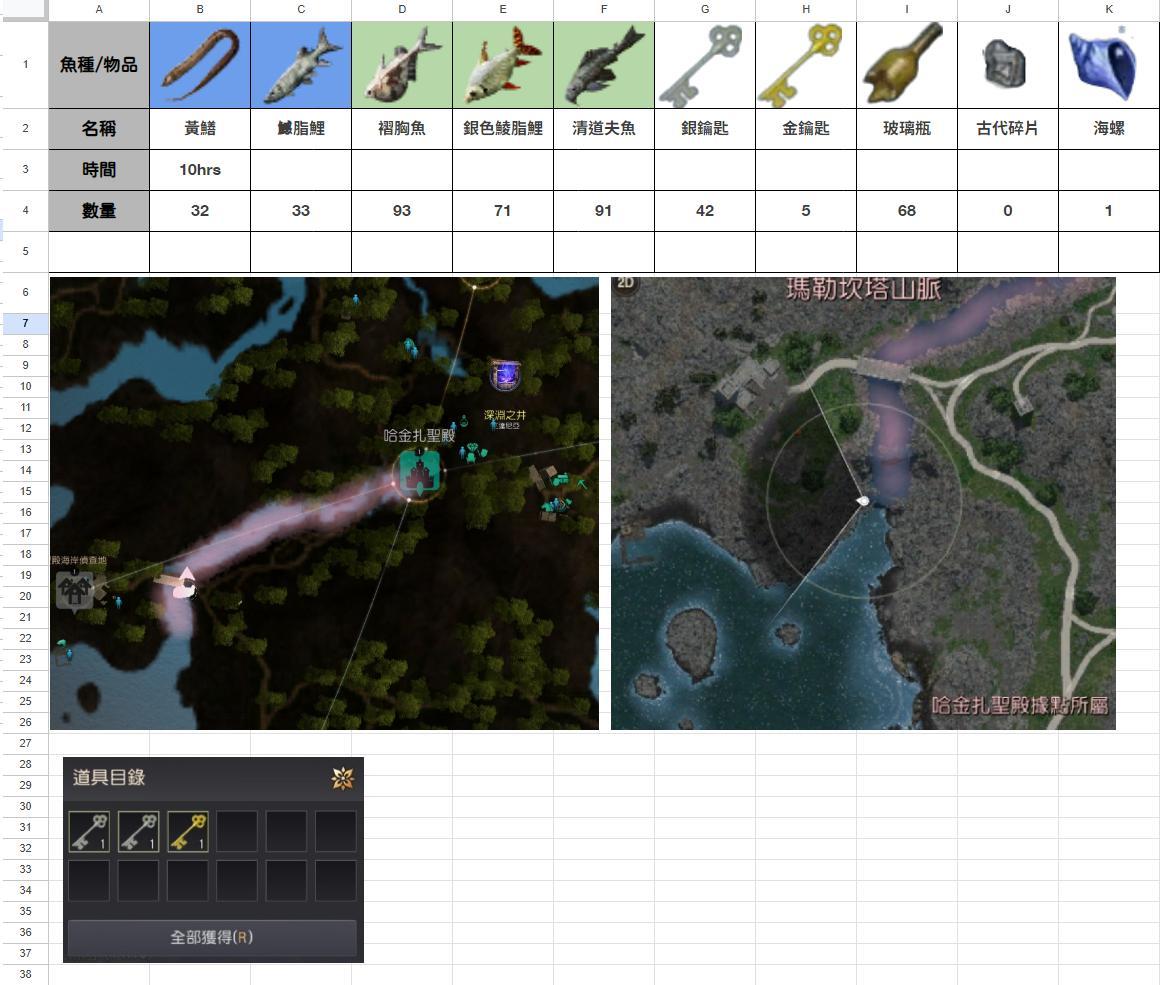The height and width of the screenshot is (985, 1160).
Task: Click the 2D badge on right map
Action: pos(625,283)
